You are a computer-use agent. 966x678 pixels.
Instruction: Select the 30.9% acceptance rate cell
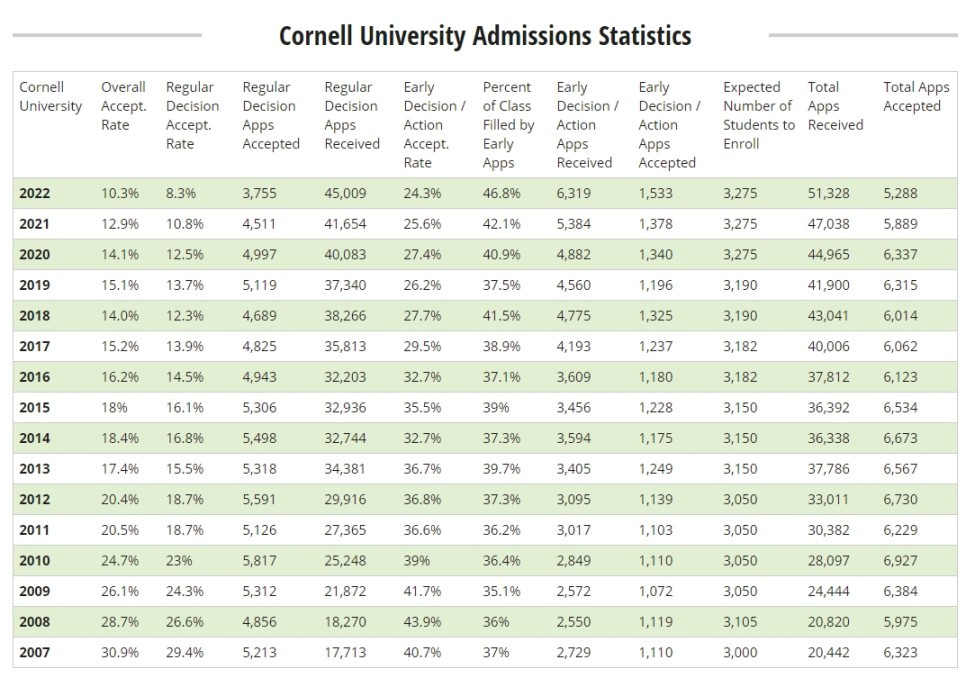(x=120, y=653)
